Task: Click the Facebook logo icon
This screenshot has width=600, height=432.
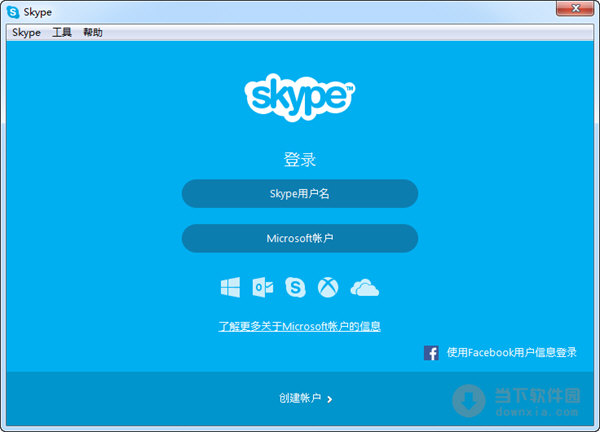Action: click(431, 353)
